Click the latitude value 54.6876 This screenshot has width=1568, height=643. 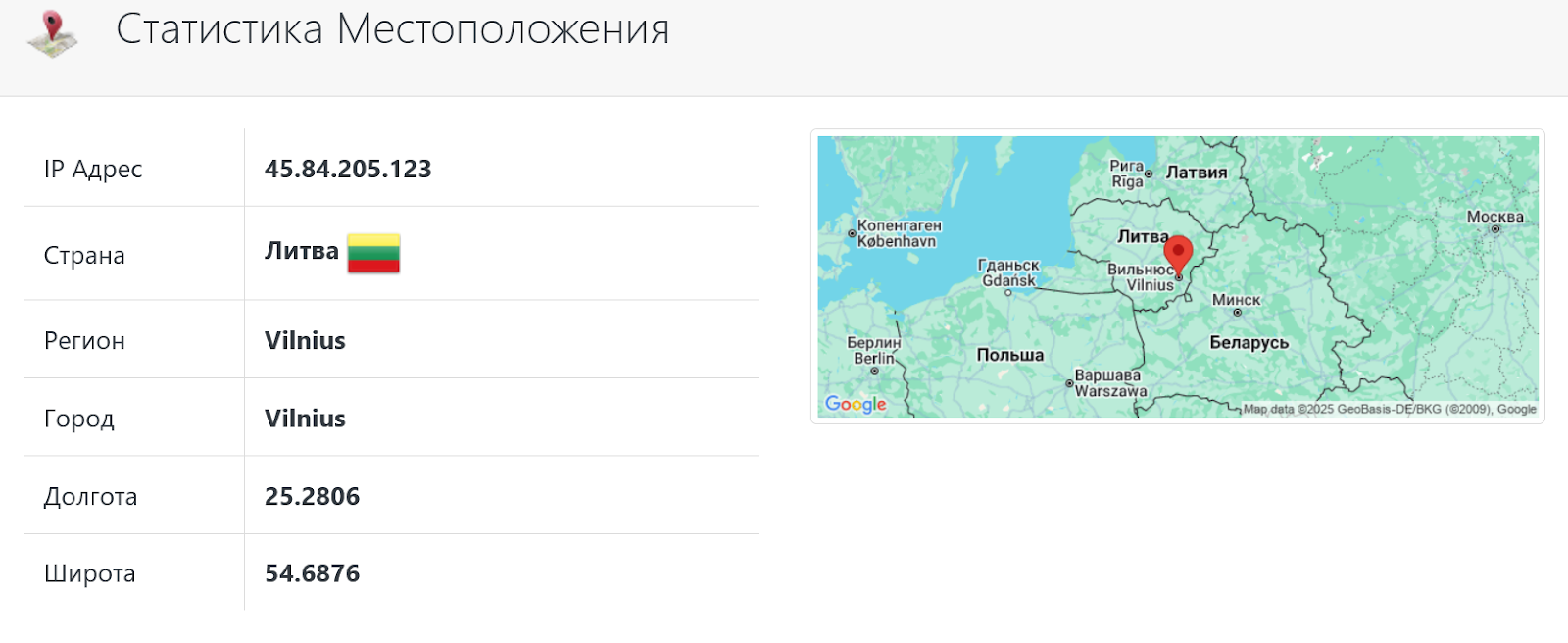312,573
